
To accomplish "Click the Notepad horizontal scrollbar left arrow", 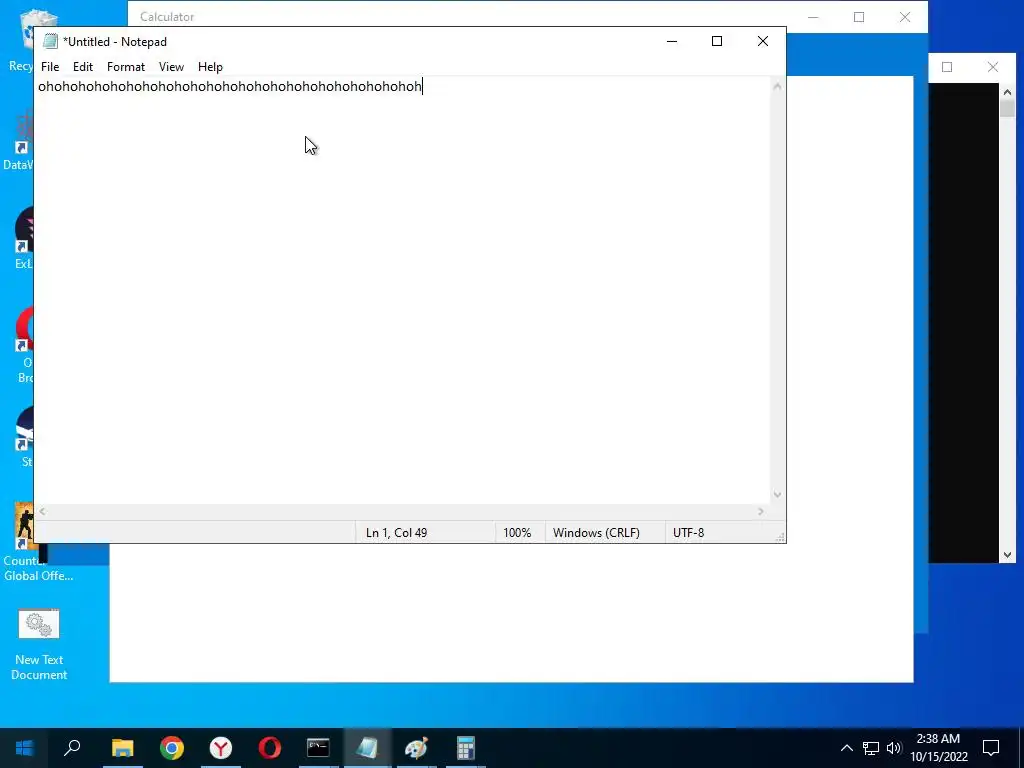I will pos(42,512).
